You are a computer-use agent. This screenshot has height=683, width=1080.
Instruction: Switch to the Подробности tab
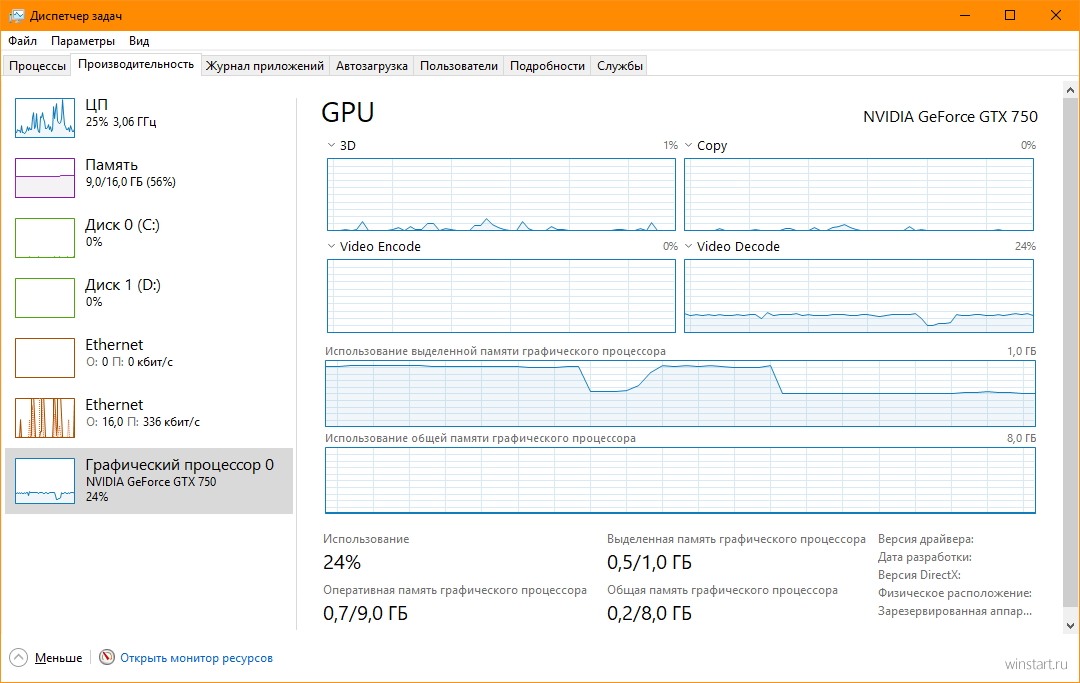547,65
